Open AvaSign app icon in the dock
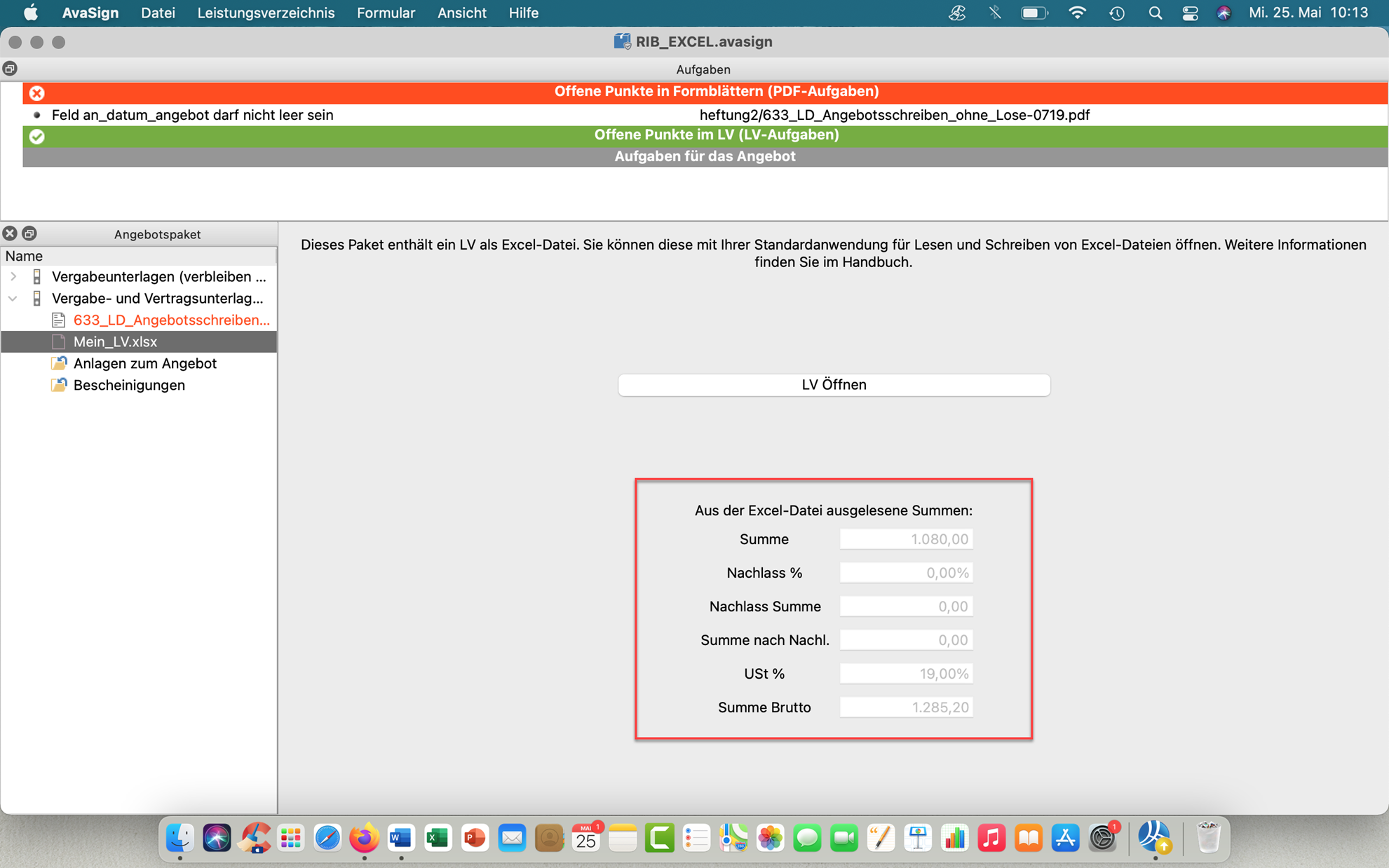Image resolution: width=1389 pixels, height=868 pixels. pyautogui.click(x=1154, y=838)
